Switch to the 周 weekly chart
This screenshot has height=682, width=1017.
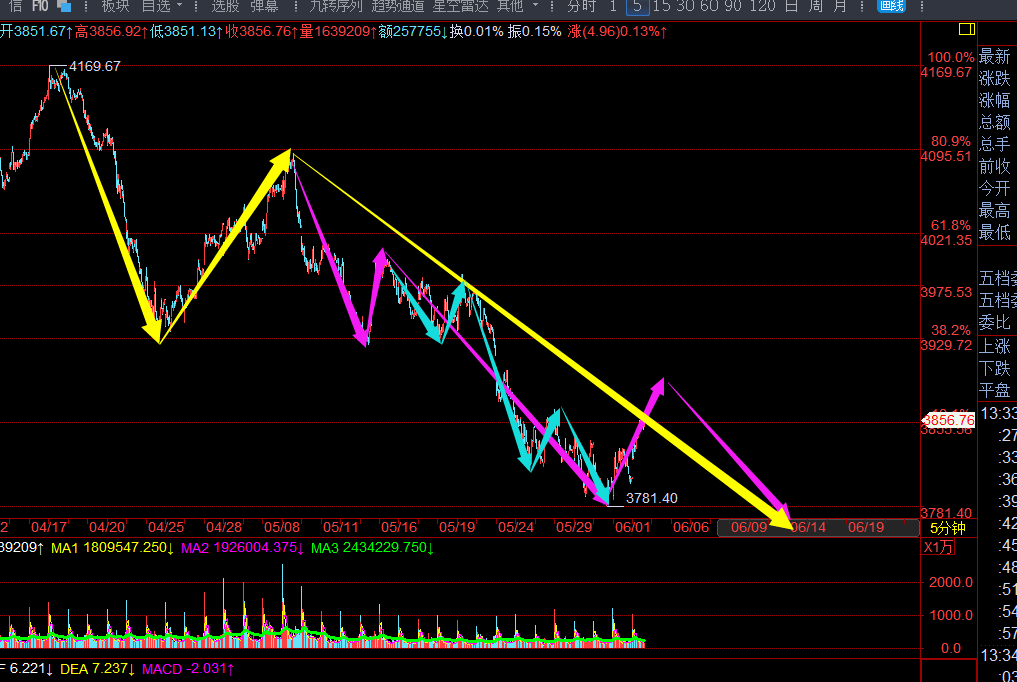point(816,6)
